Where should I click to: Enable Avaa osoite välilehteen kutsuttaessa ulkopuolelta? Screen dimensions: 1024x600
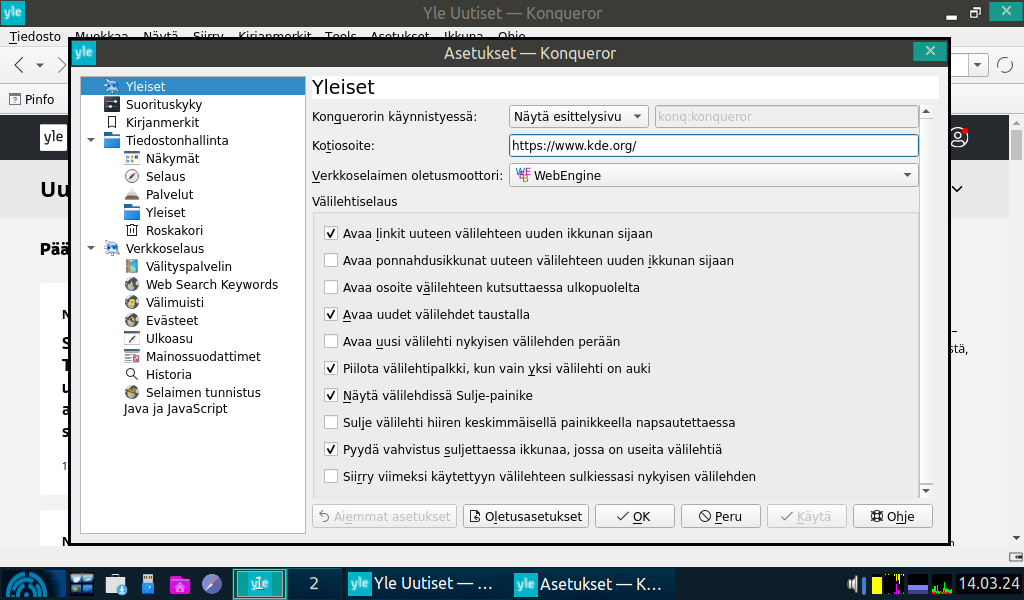(331, 287)
